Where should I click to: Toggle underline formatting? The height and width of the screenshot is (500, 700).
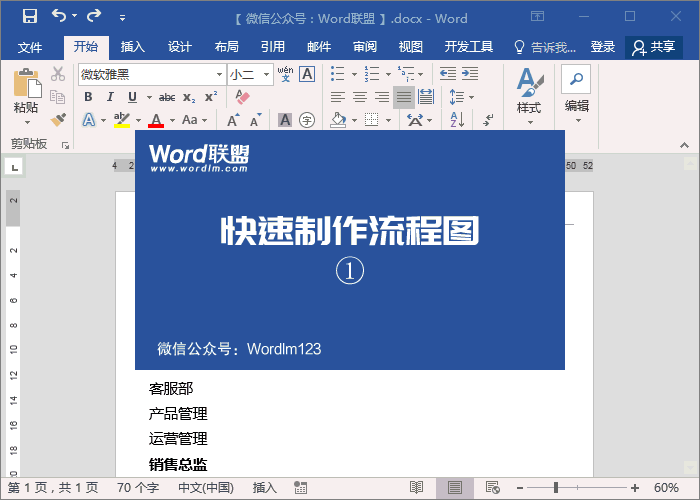[132, 97]
